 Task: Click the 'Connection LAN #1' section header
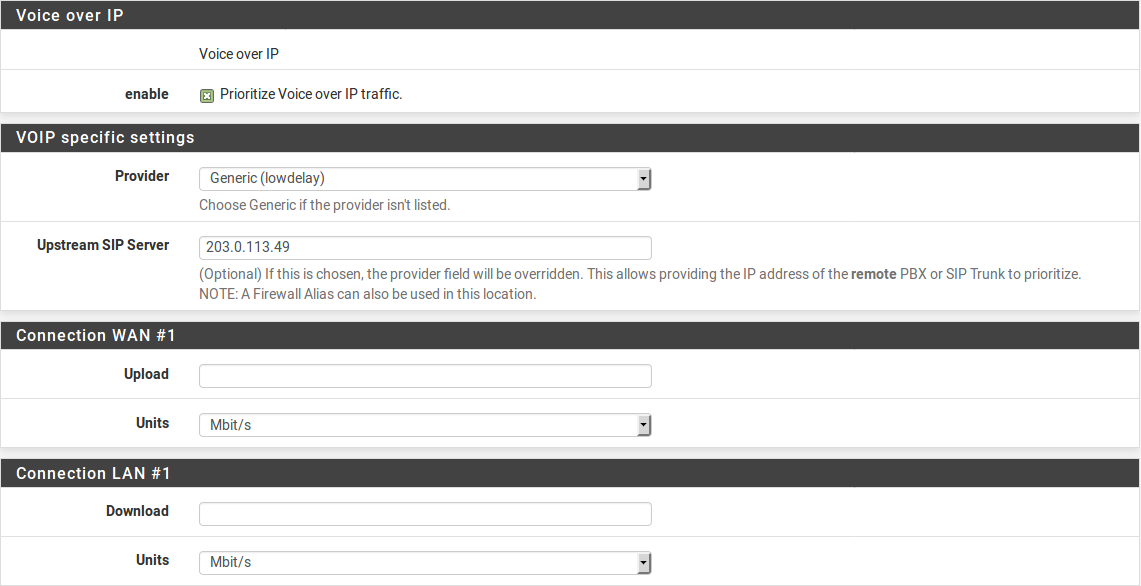92,474
